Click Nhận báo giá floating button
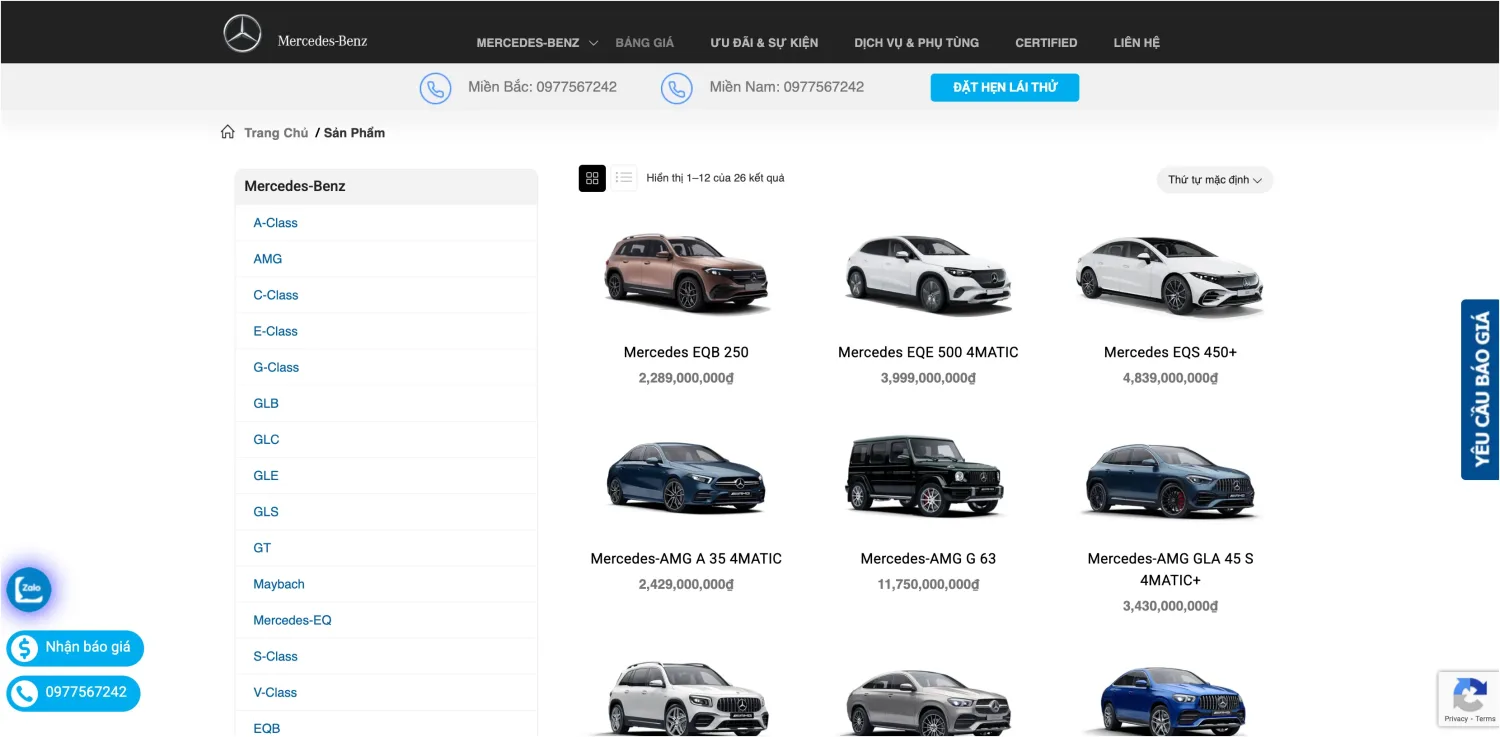 pos(75,648)
